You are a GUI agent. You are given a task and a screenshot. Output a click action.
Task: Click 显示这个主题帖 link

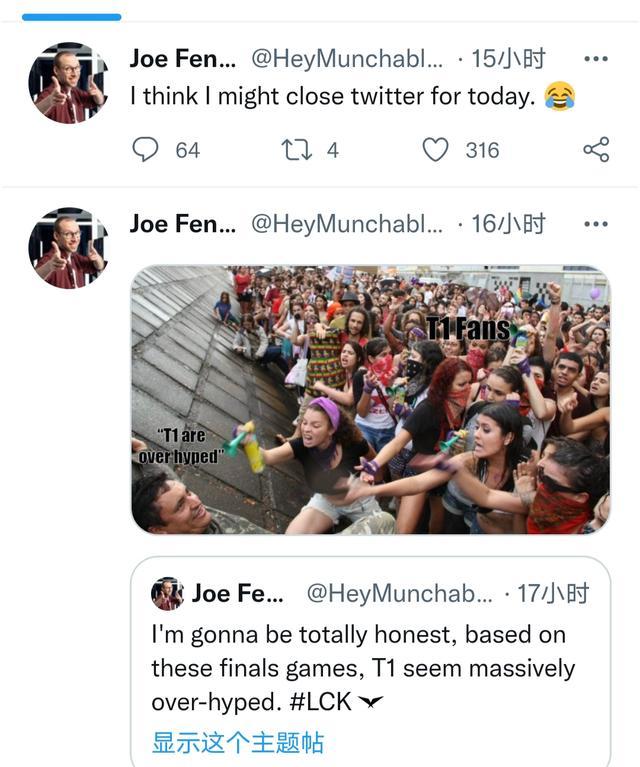[x=238, y=743]
